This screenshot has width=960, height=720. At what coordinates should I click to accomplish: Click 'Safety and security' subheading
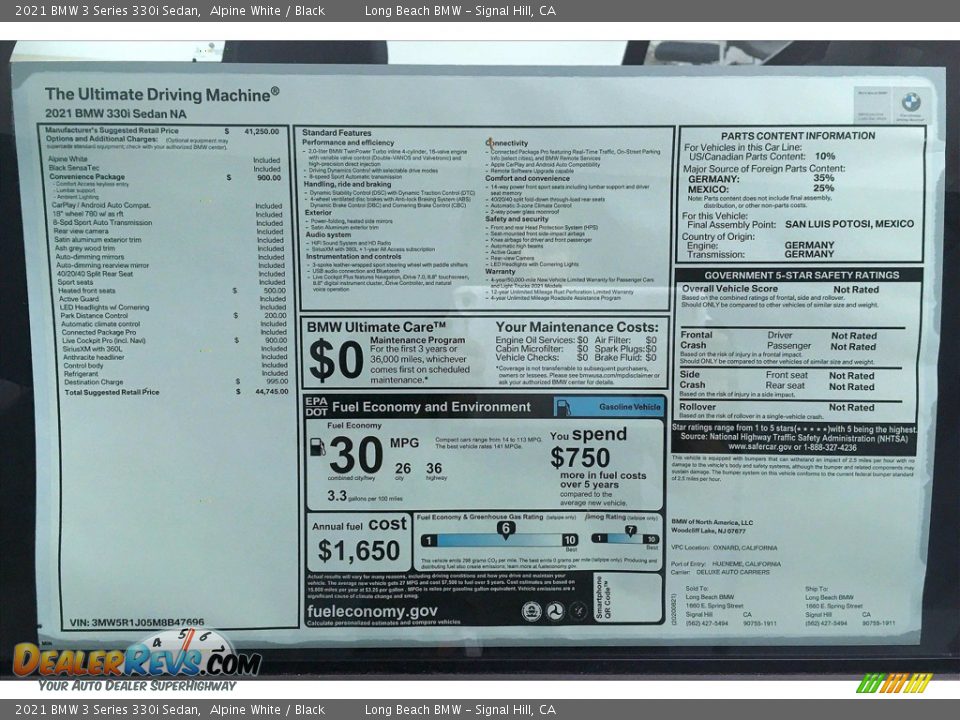(517, 219)
